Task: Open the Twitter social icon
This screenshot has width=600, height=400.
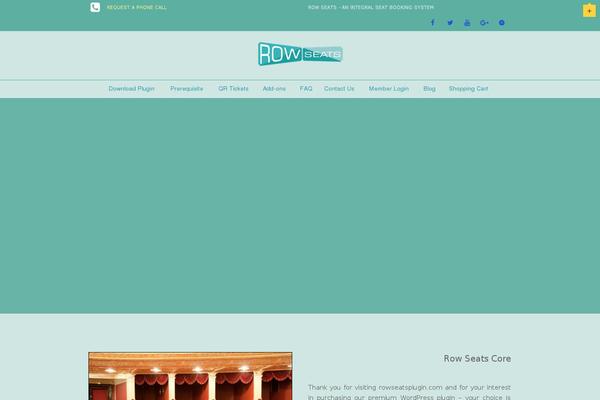Action: [450, 23]
